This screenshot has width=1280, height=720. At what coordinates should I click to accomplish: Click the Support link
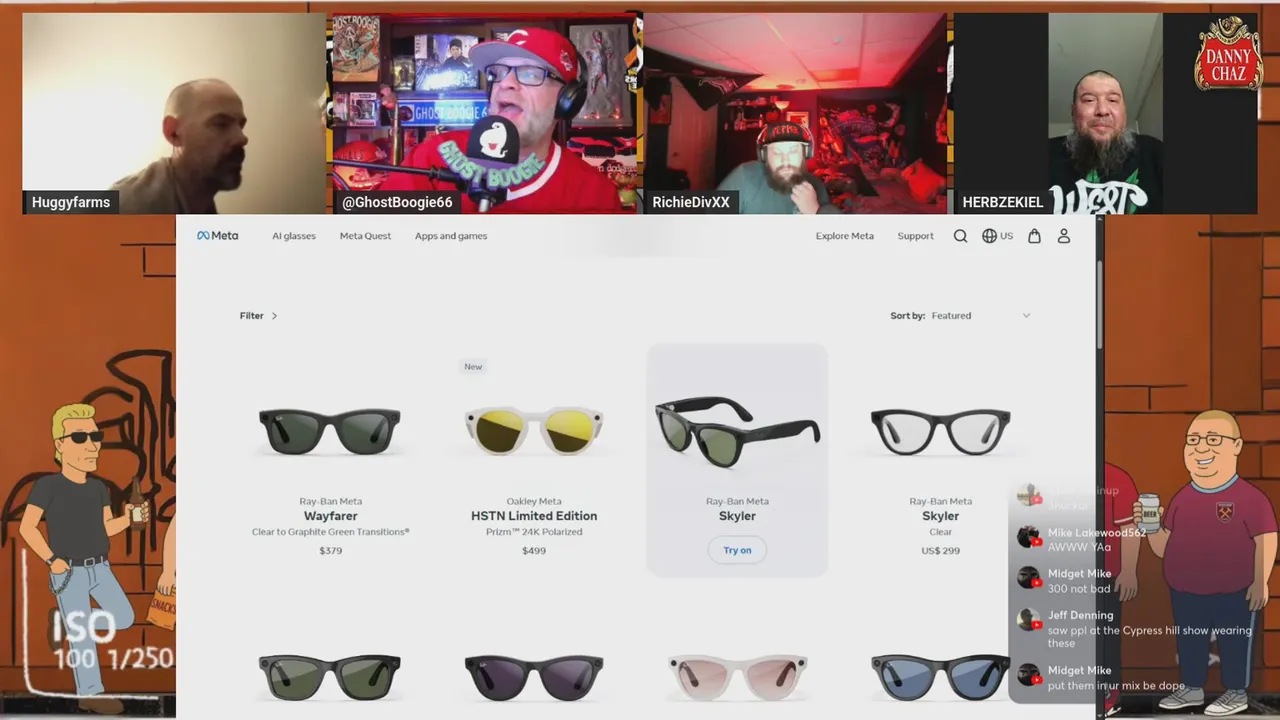tap(915, 236)
